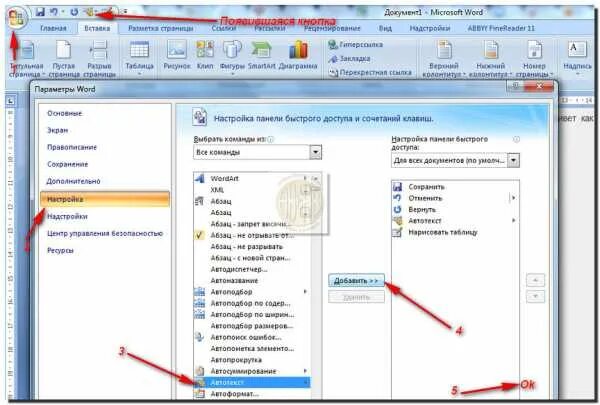Select Автодиспетчер... in the commands list

pyautogui.click(x=253, y=269)
